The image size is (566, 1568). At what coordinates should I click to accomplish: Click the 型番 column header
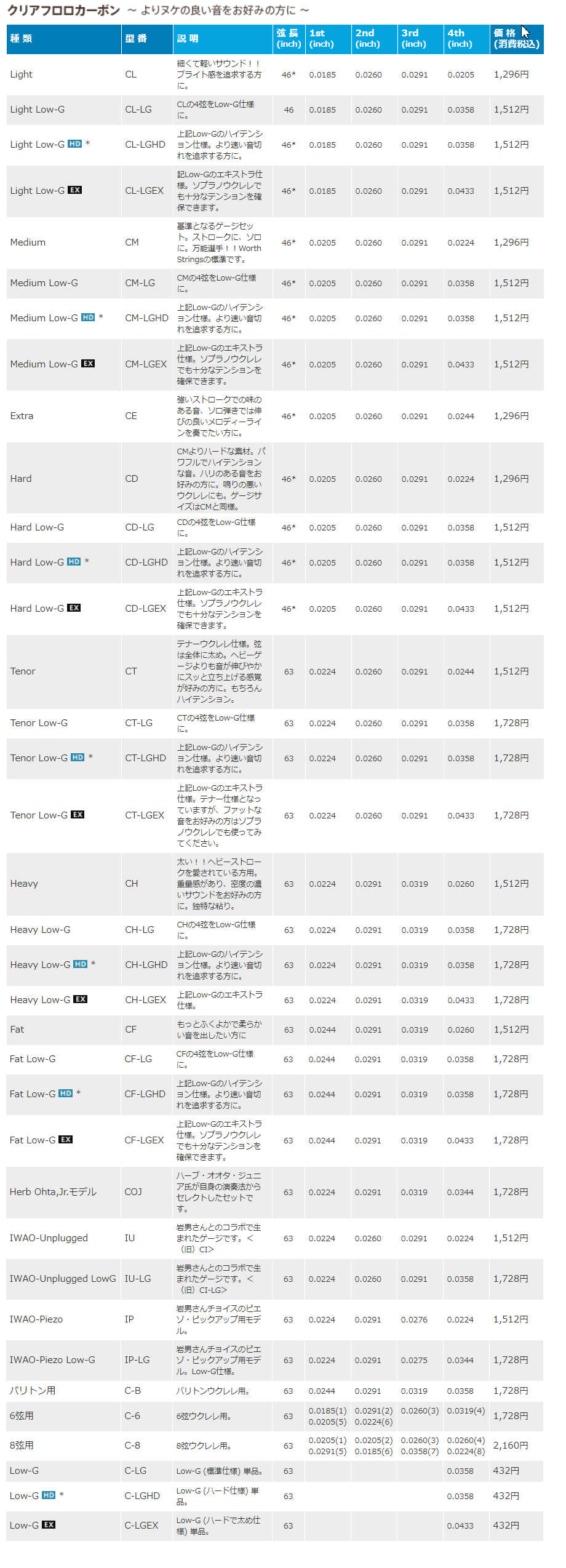point(136,39)
